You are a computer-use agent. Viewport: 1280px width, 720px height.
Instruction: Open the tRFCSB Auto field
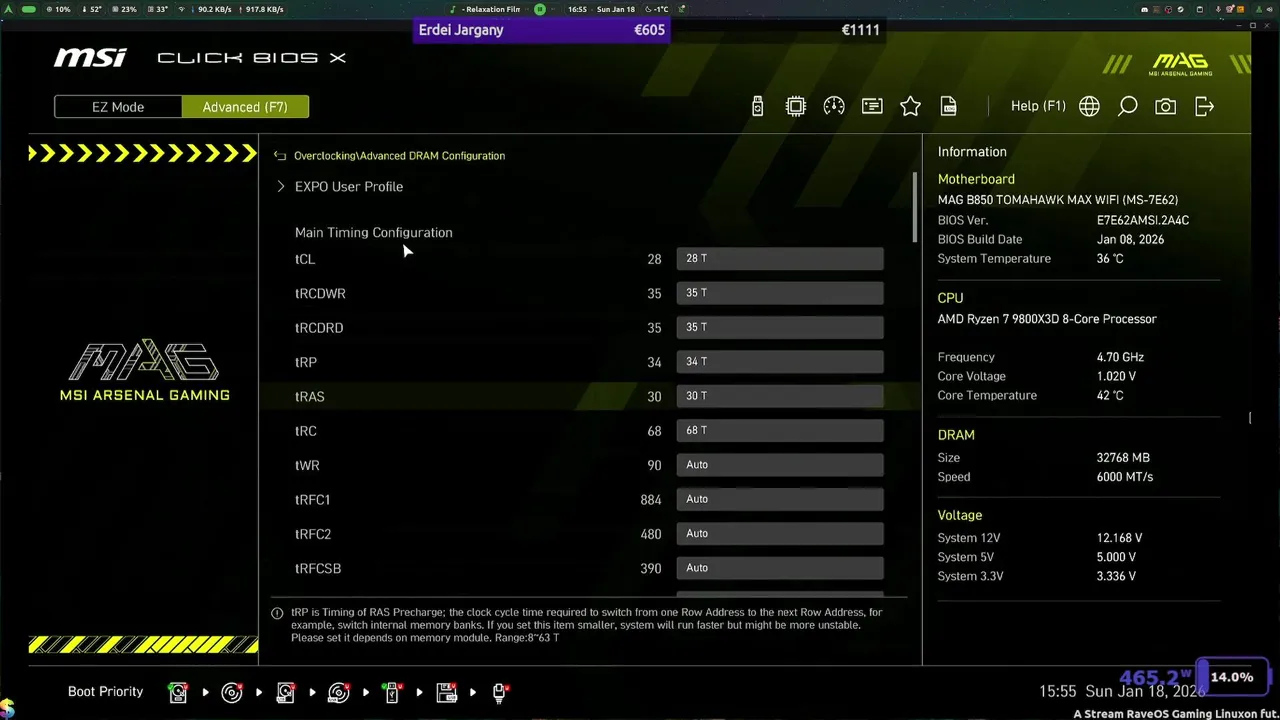(x=780, y=568)
